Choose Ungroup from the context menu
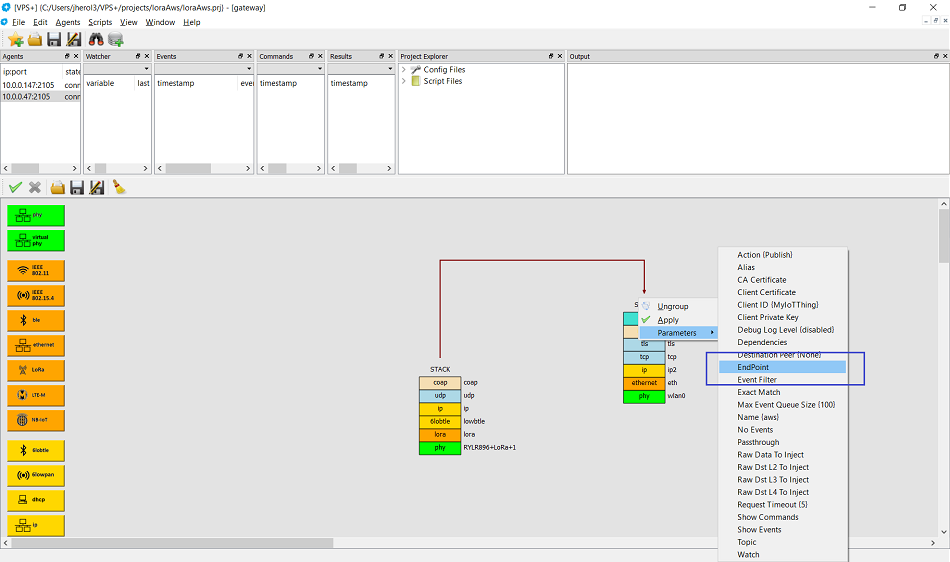 tap(672, 307)
